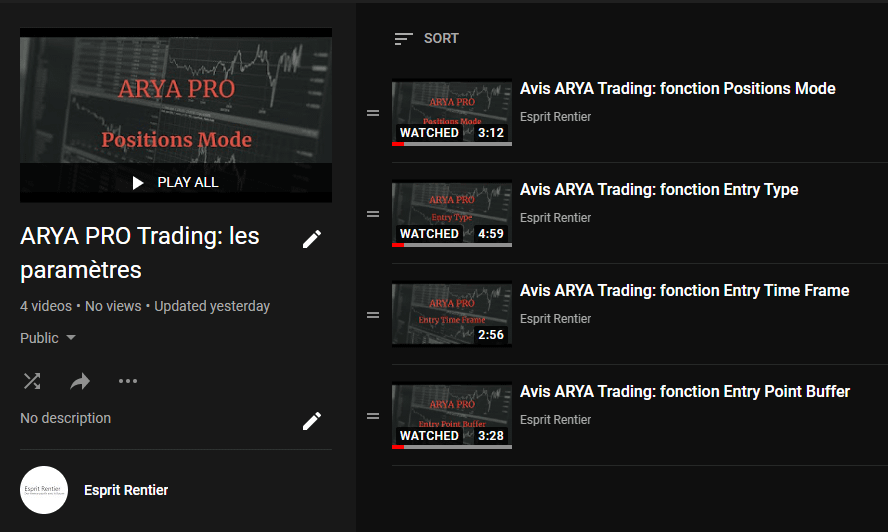Click the Esprit Rentier channel avatar
The width and height of the screenshot is (888, 532).
click(x=44, y=490)
